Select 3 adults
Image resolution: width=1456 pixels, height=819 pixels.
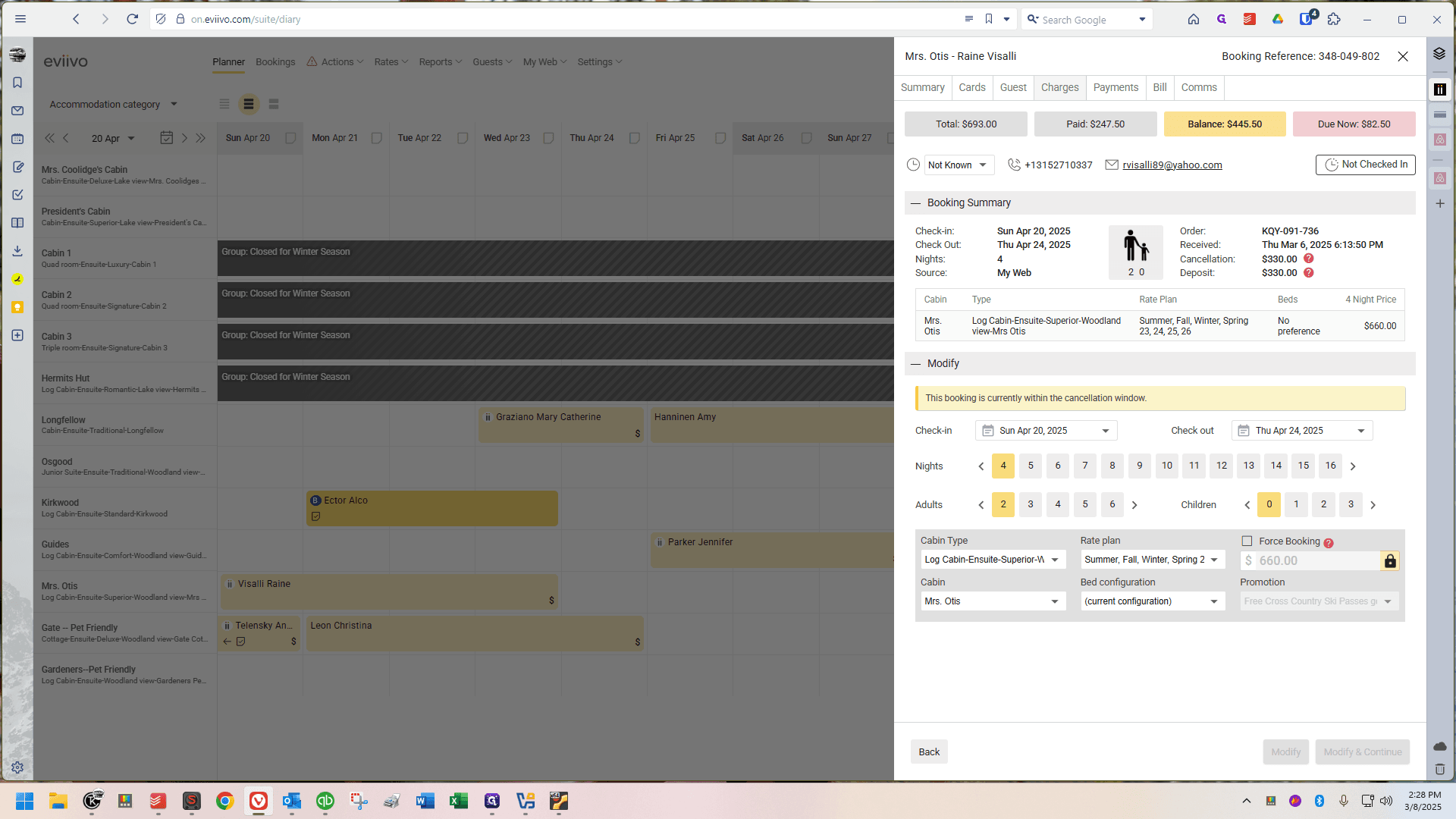pyautogui.click(x=1030, y=504)
